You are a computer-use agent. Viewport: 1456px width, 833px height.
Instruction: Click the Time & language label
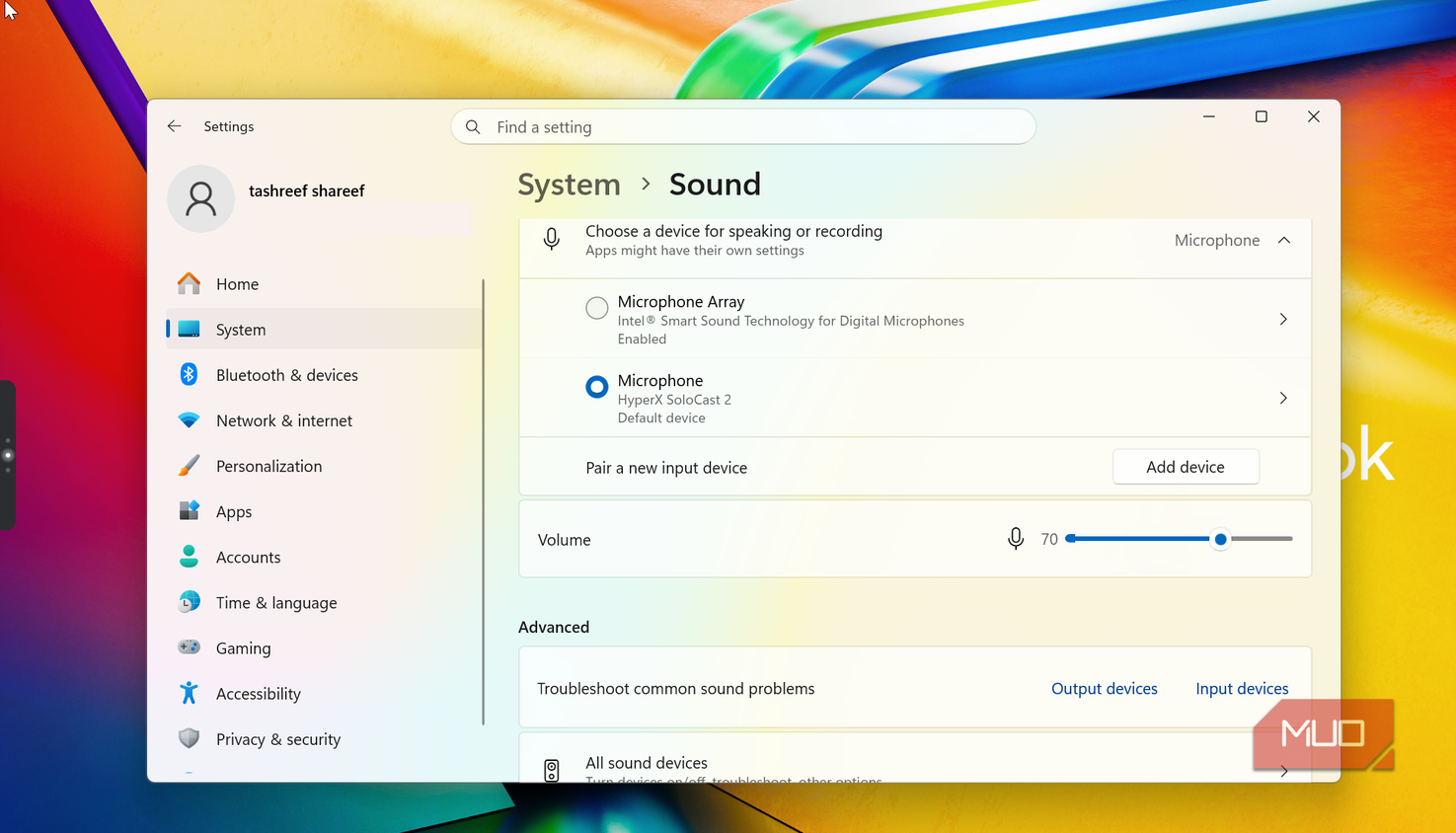pos(276,603)
